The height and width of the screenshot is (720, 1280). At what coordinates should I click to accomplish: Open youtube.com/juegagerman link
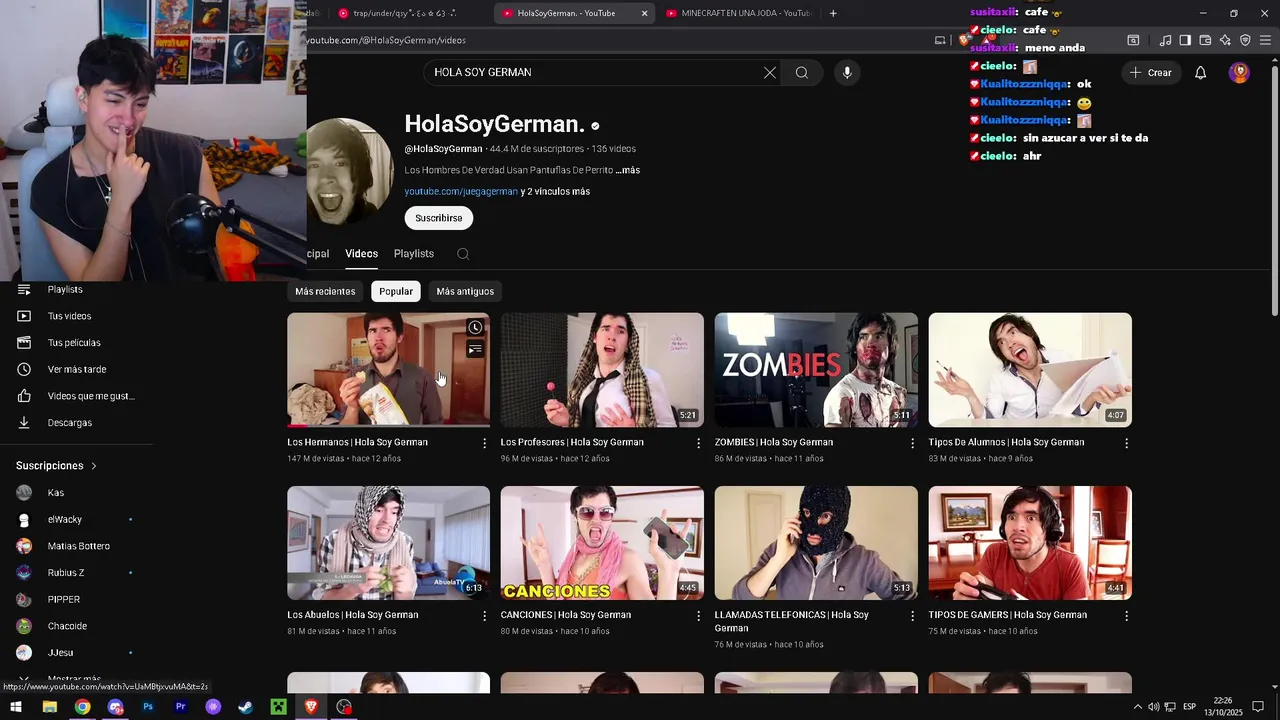pos(461,191)
